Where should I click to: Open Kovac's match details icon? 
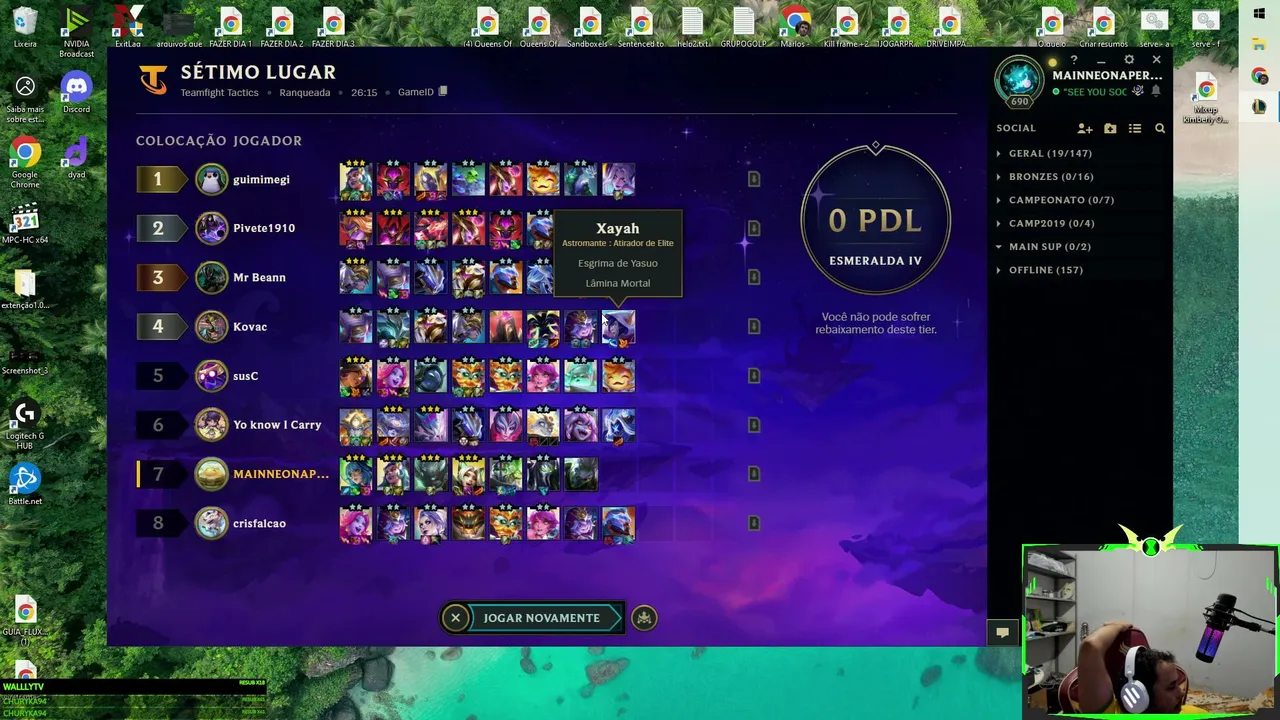tap(754, 326)
